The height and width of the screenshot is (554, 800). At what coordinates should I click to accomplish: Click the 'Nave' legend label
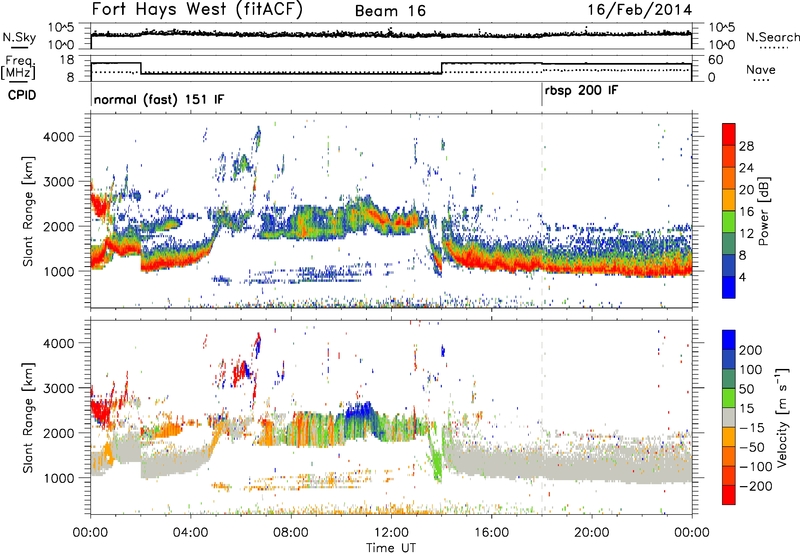point(760,69)
